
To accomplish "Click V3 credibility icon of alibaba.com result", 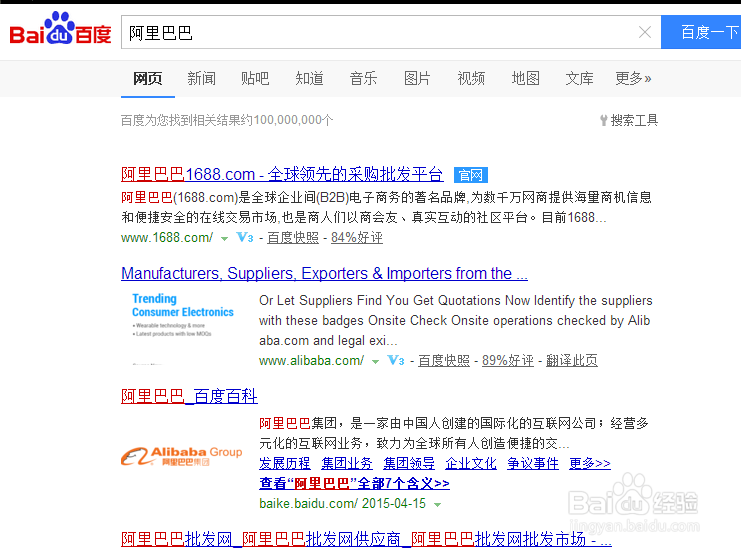I will [396, 361].
